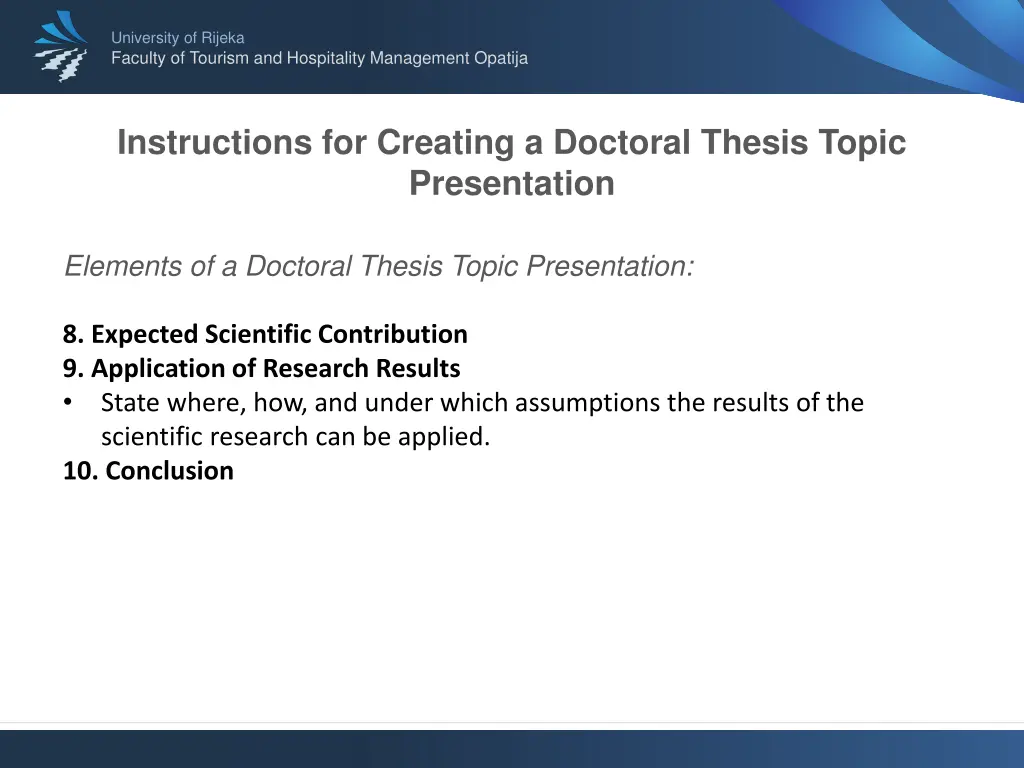
Task: Click the University of Rijeka logo icon
Action: (x=61, y=46)
